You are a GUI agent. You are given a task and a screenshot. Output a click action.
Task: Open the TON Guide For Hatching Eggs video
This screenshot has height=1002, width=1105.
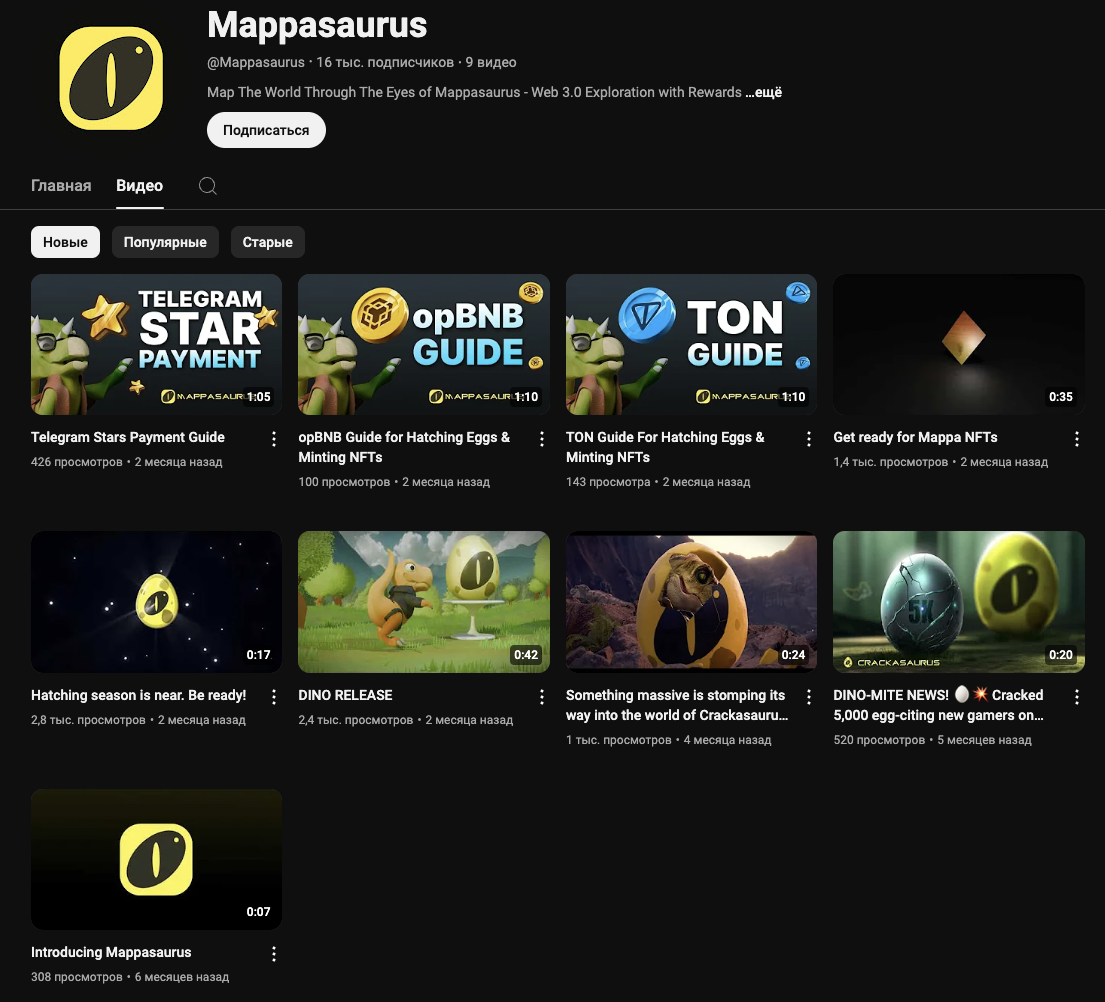691,344
